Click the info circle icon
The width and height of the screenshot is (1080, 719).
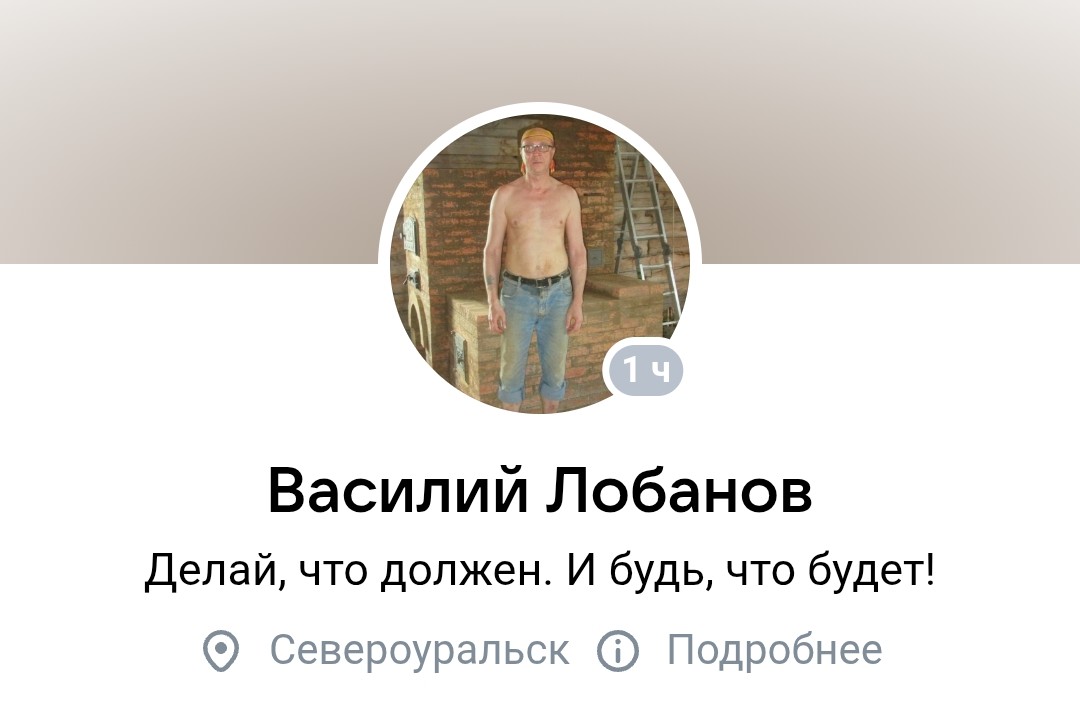[617, 649]
